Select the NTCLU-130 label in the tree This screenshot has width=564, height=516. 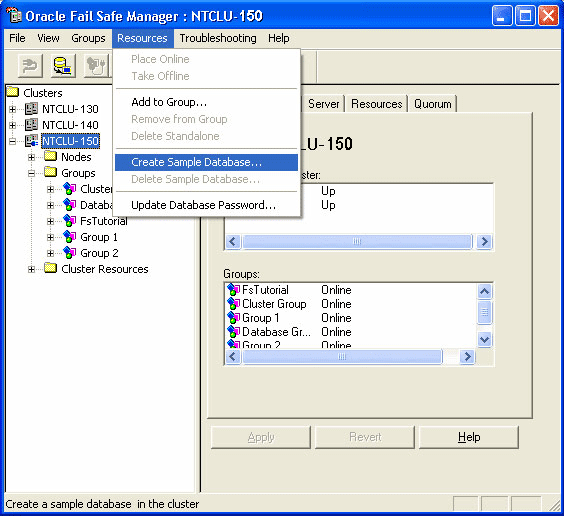point(70,109)
